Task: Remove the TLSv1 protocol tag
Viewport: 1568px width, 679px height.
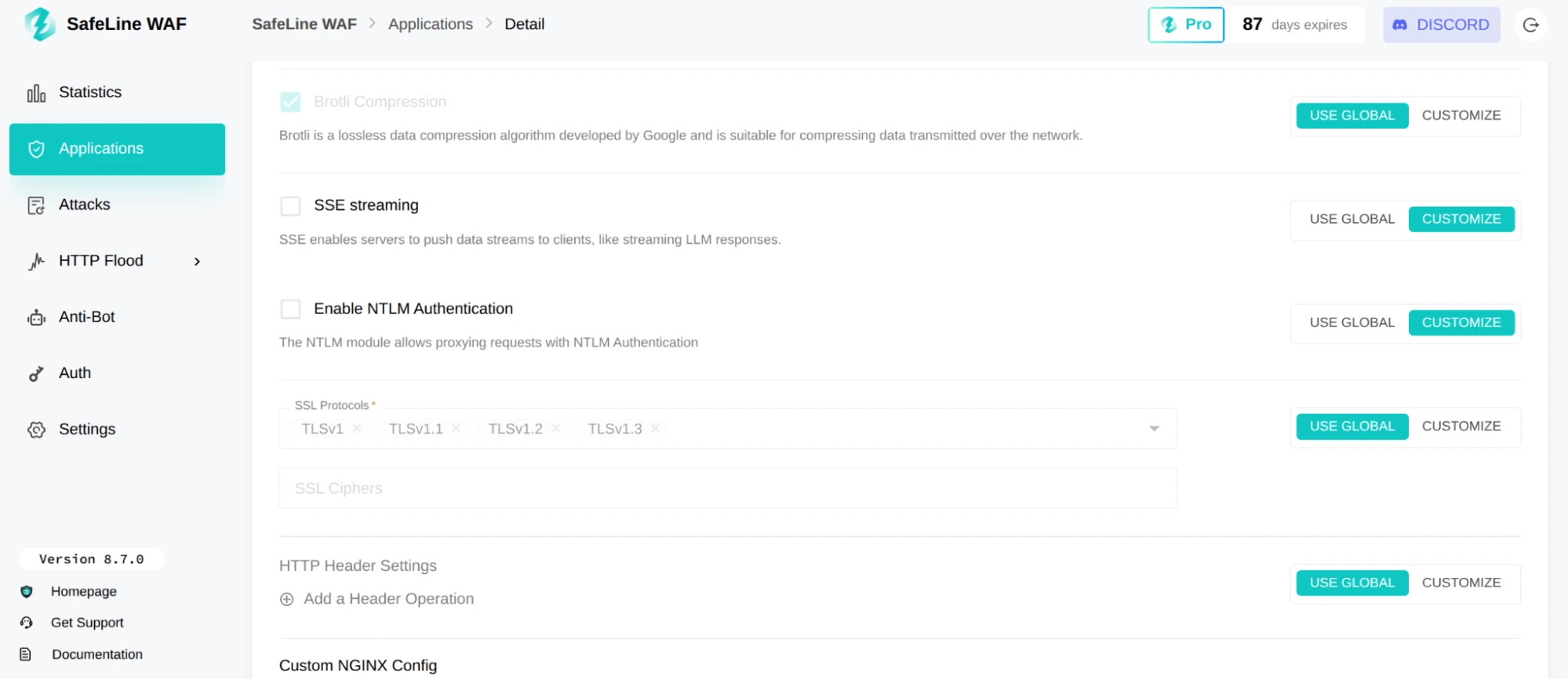Action: [357, 428]
